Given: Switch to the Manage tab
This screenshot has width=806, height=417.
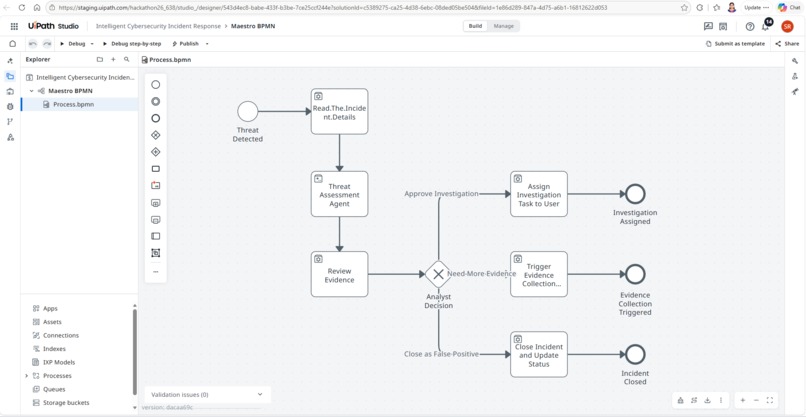Looking at the screenshot, I should coord(503,26).
